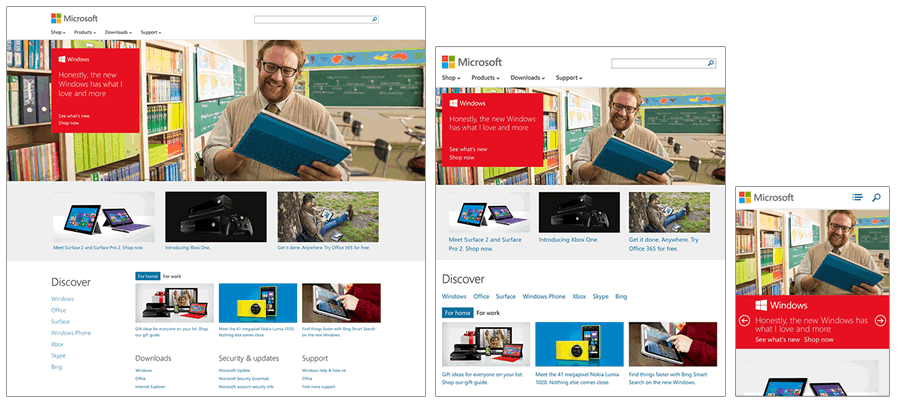
Task: Switch to For work tab on the desktop-width page
Action: [172, 277]
